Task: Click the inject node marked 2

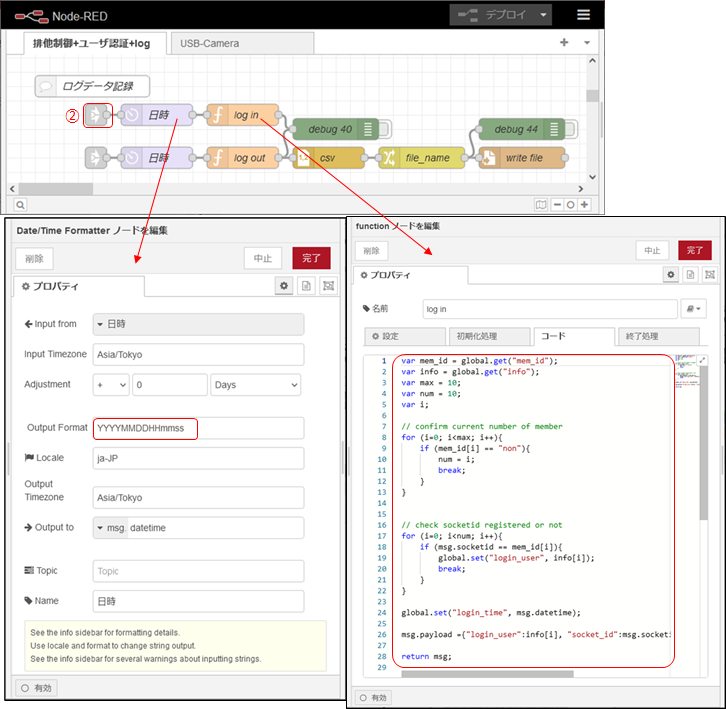Action: point(98,116)
